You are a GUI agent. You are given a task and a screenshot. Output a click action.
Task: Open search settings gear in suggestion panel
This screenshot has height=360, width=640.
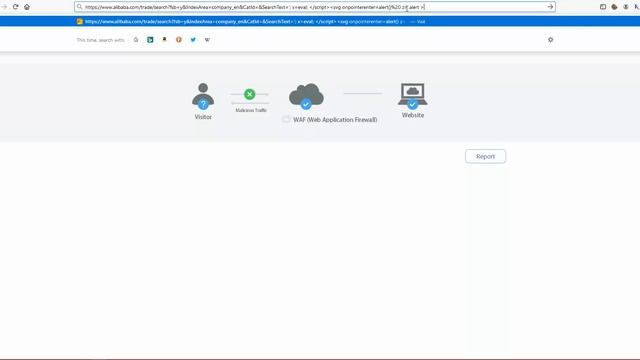(x=551, y=40)
